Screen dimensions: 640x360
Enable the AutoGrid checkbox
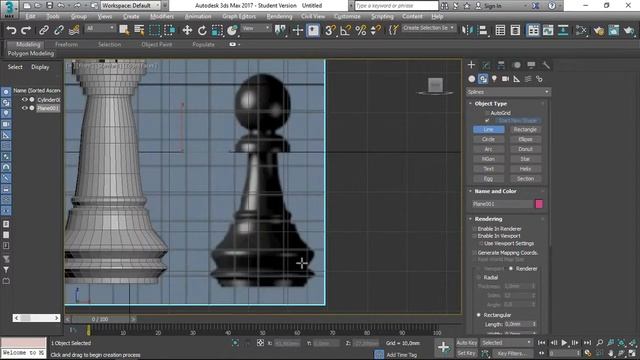click(x=487, y=113)
